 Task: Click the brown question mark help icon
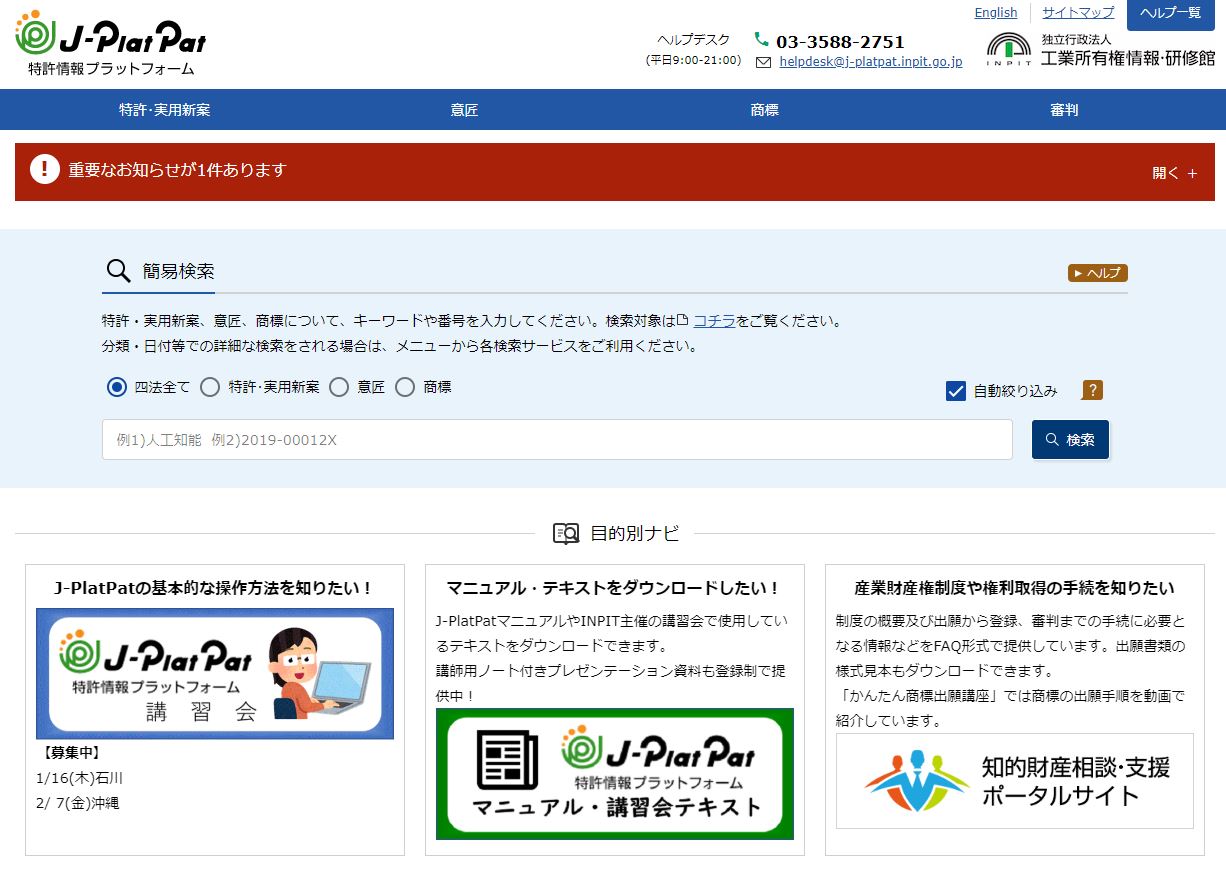pos(1092,390)
